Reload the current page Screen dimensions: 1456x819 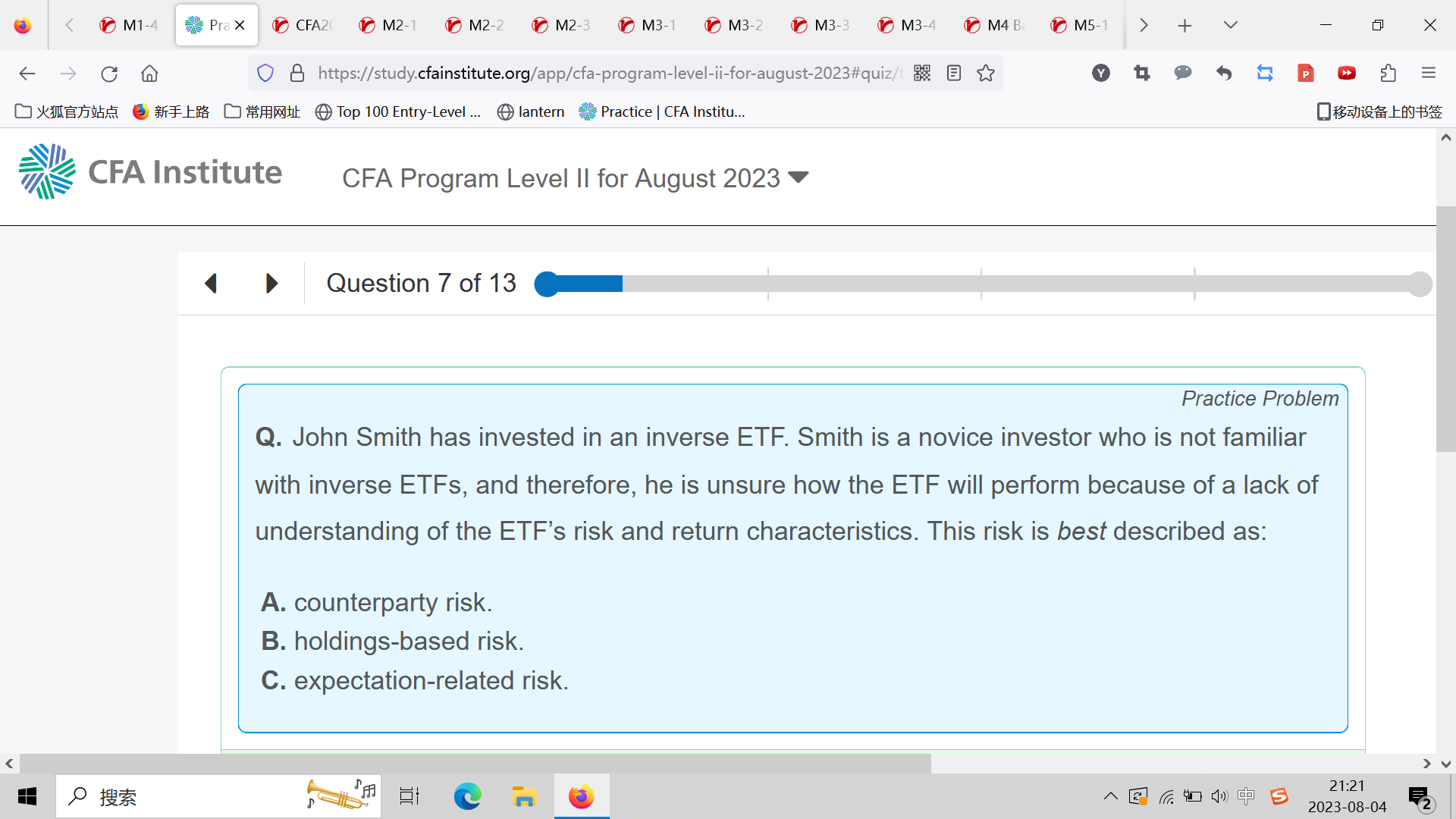pos(109,74)
